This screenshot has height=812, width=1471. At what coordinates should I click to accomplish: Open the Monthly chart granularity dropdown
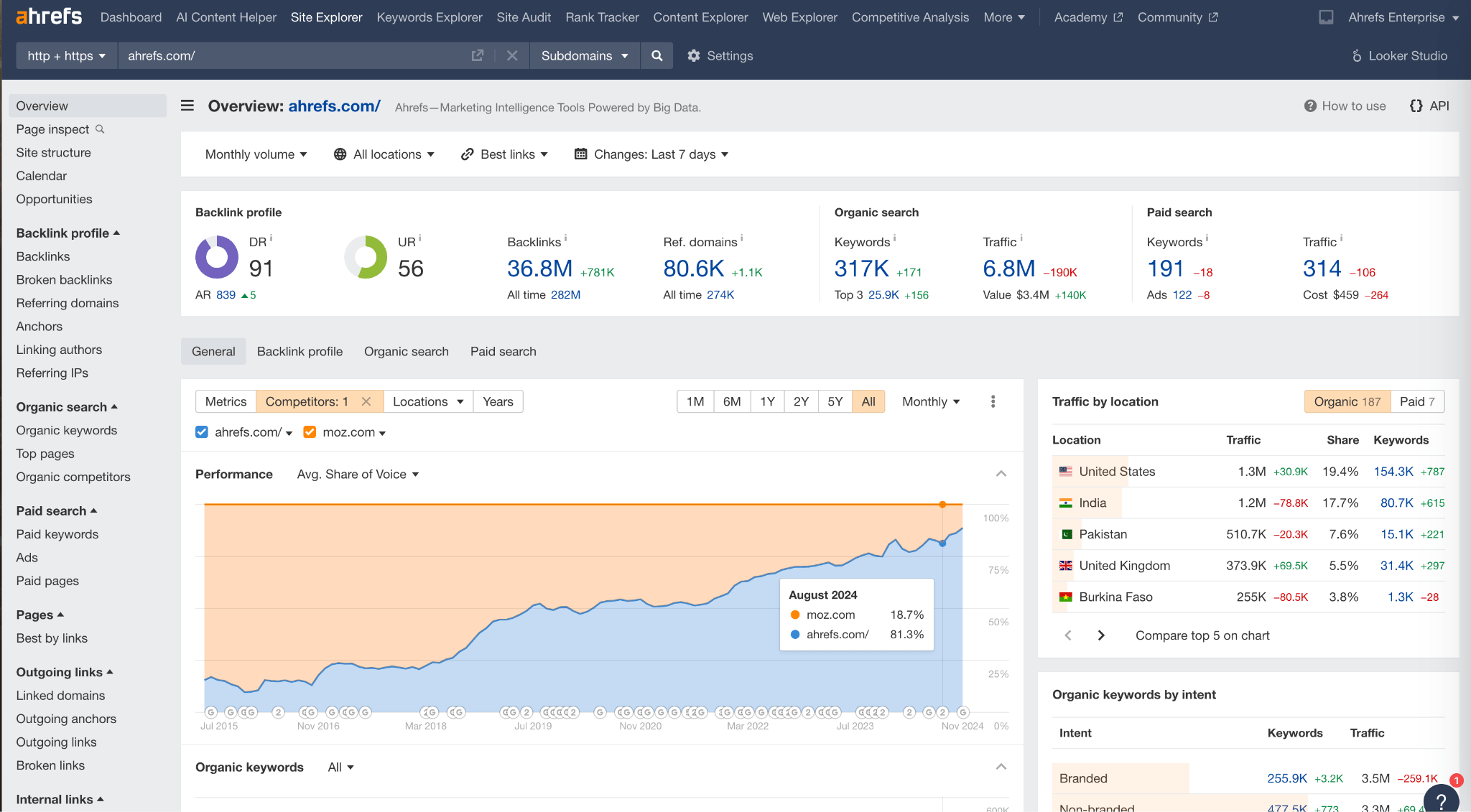[x=929, y=401]
